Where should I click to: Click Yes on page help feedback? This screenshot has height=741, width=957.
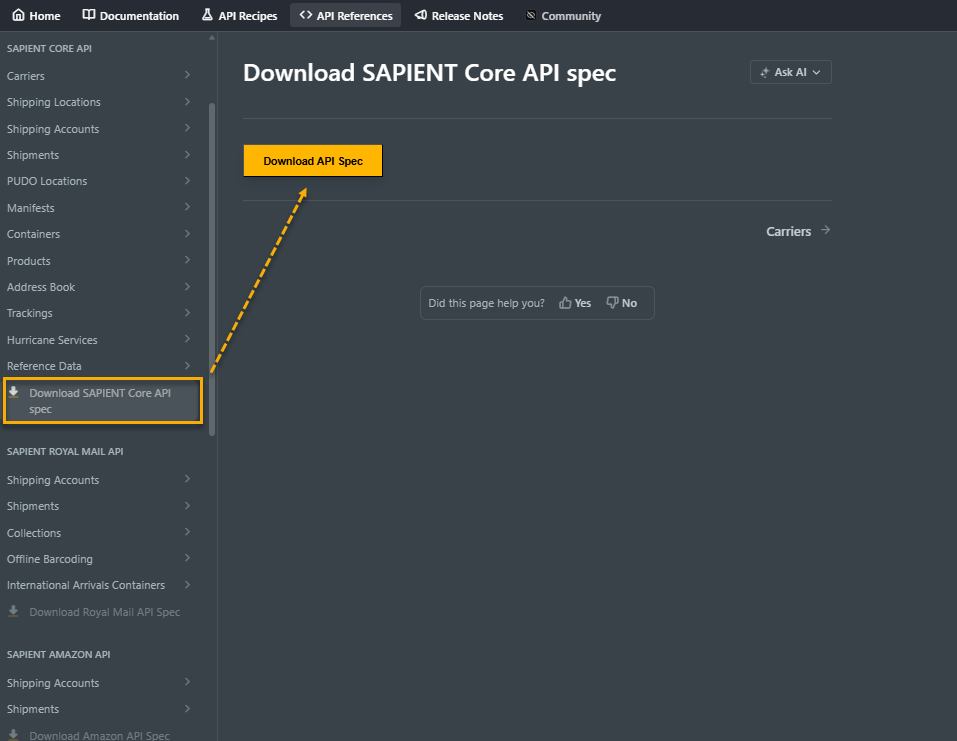pos(575,303)
